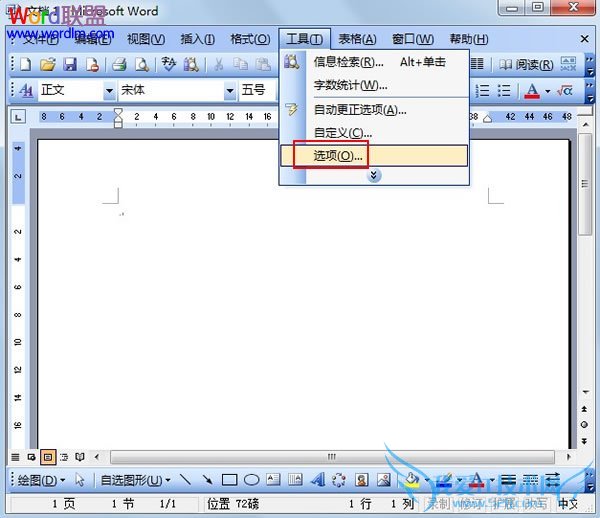Open the 窗口(W) menu

412,39
